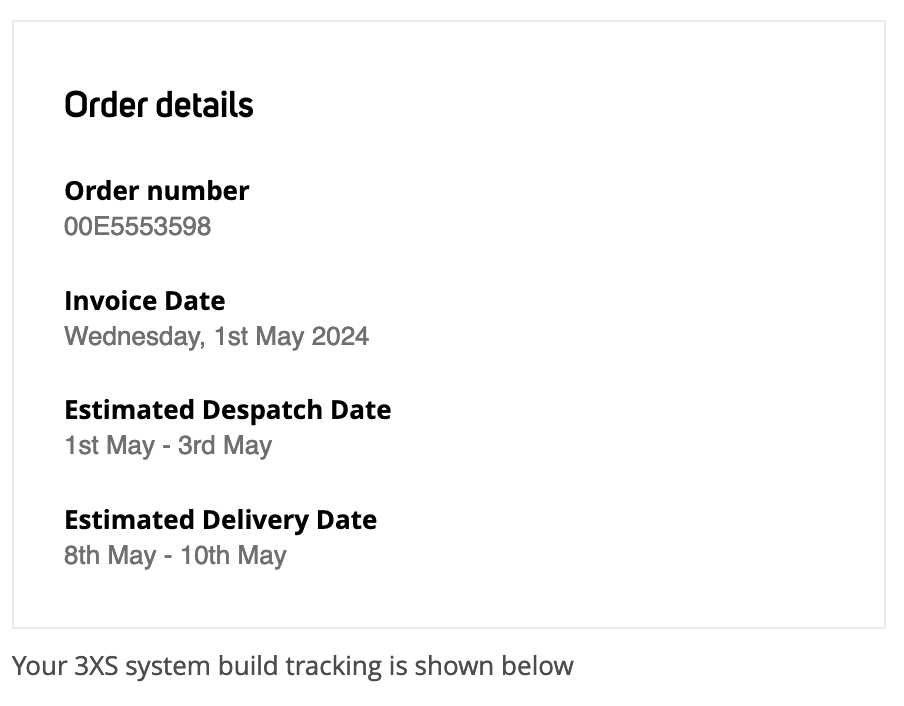
Task: Click the Estimated Delivery Date label
Action: [x=221, y=520]
